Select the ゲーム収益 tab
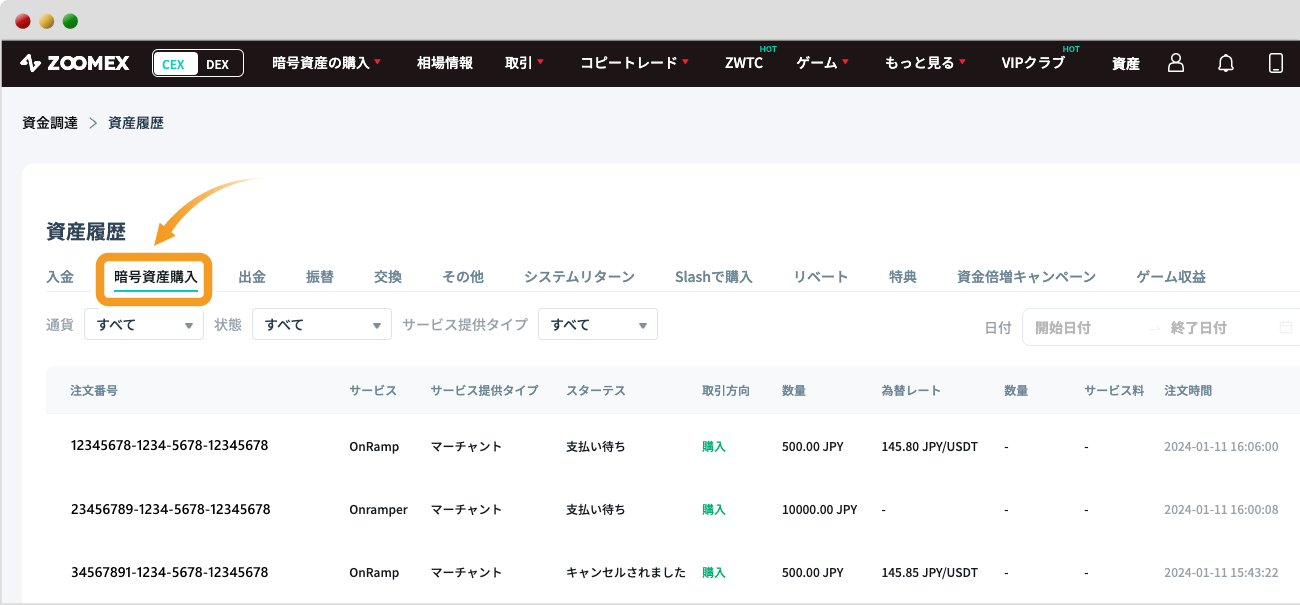This screenshot has height=605, width=1300. point(1171,277)
